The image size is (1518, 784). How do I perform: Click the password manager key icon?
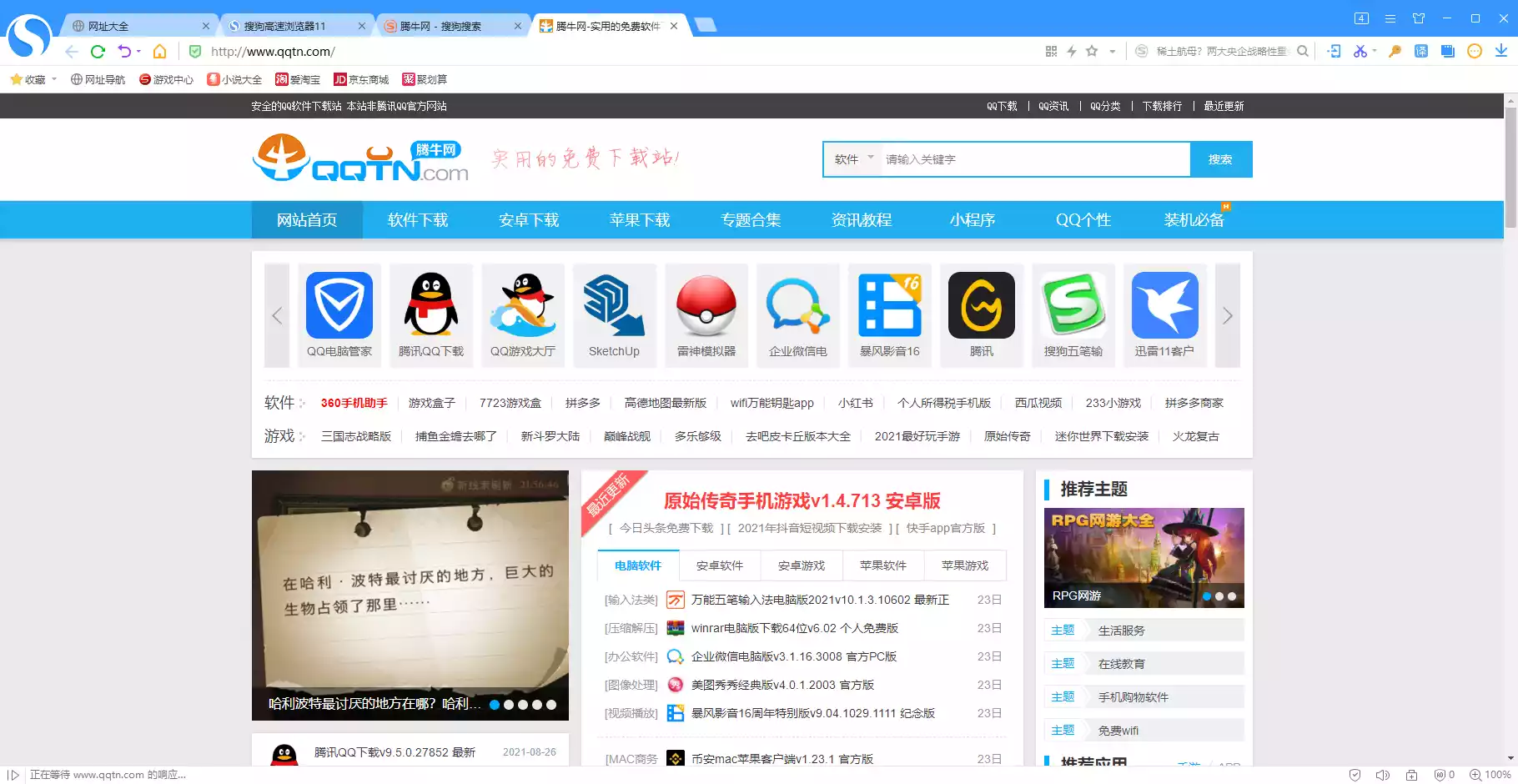pos(1395,51)
